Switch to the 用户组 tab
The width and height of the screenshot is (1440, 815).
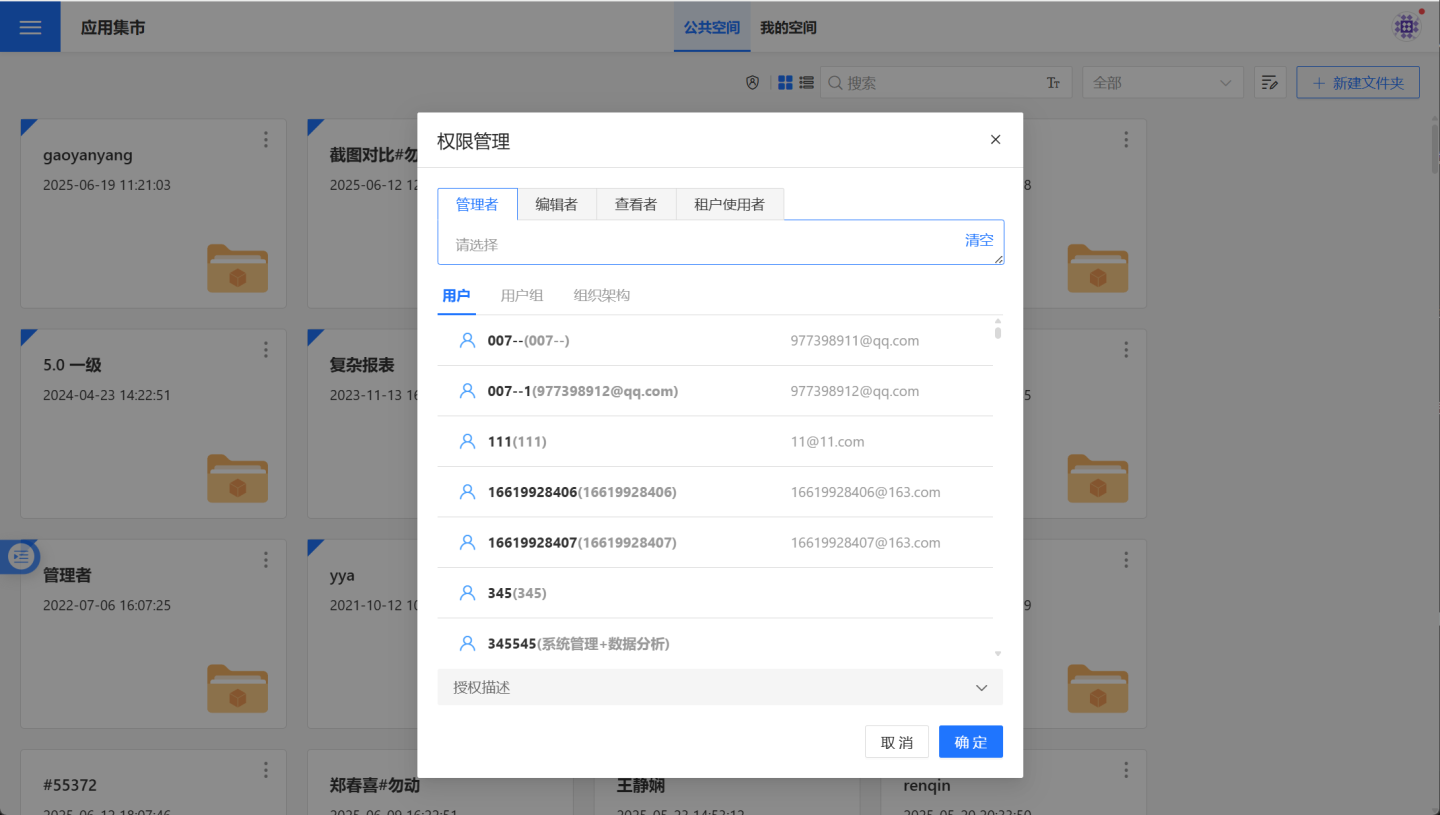tap(521, 295)
